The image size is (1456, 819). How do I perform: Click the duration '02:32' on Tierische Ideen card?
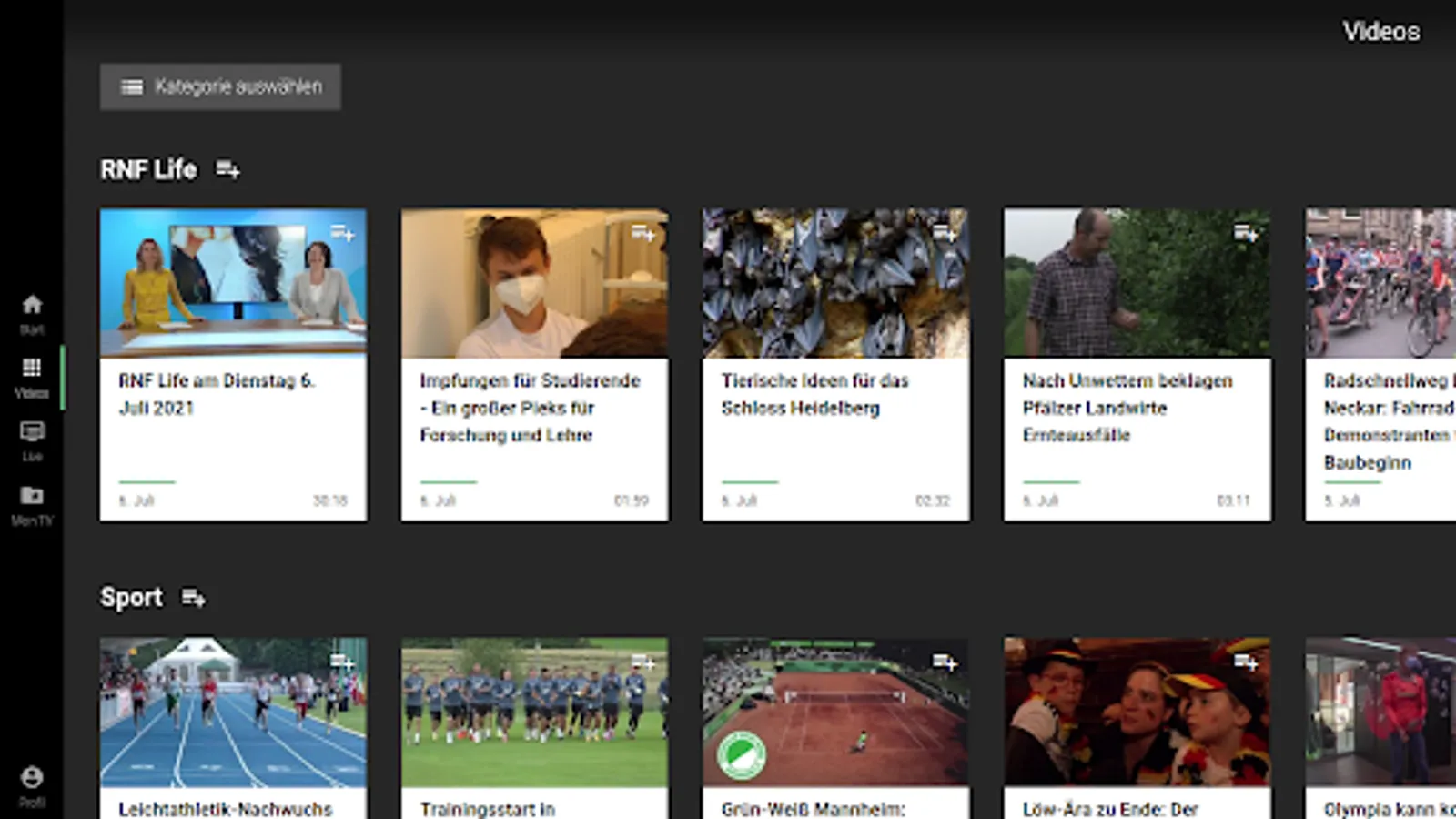(x=933, y=500)
